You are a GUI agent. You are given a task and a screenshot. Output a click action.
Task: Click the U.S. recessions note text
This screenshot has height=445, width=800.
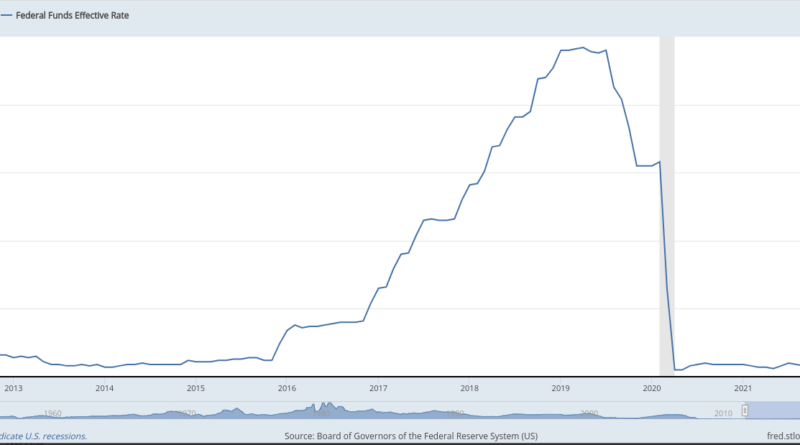coord(43,436)
